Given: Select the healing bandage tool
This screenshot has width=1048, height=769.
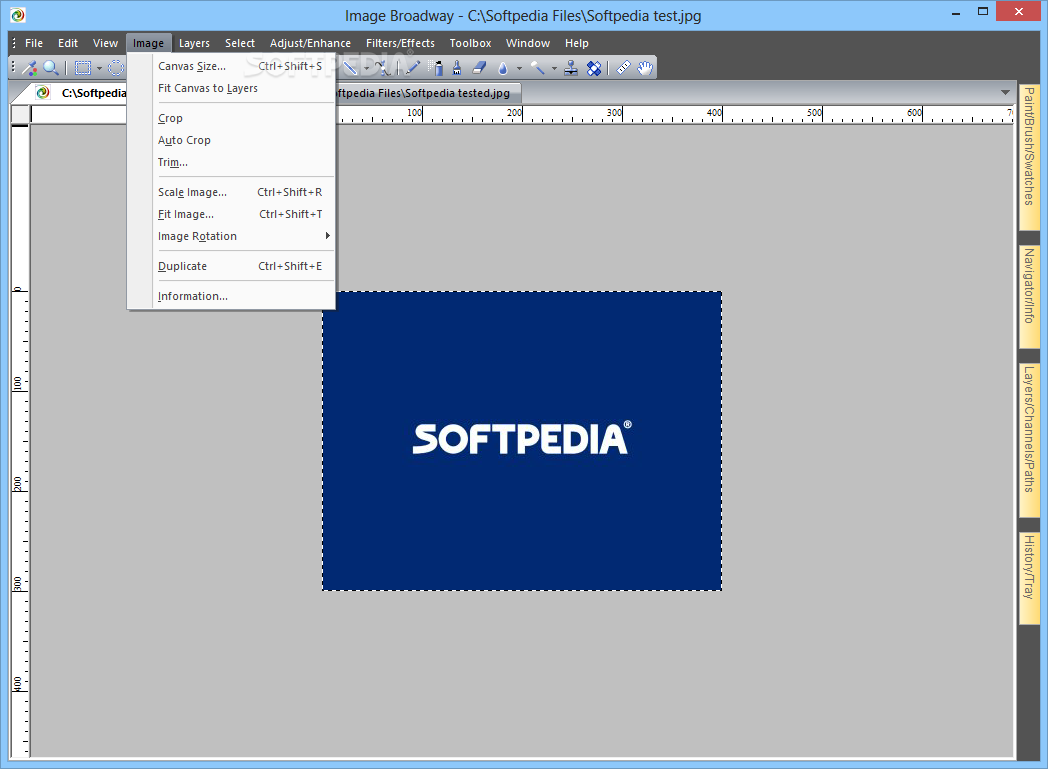Looking at the screenshot, I should click(594, 67).
